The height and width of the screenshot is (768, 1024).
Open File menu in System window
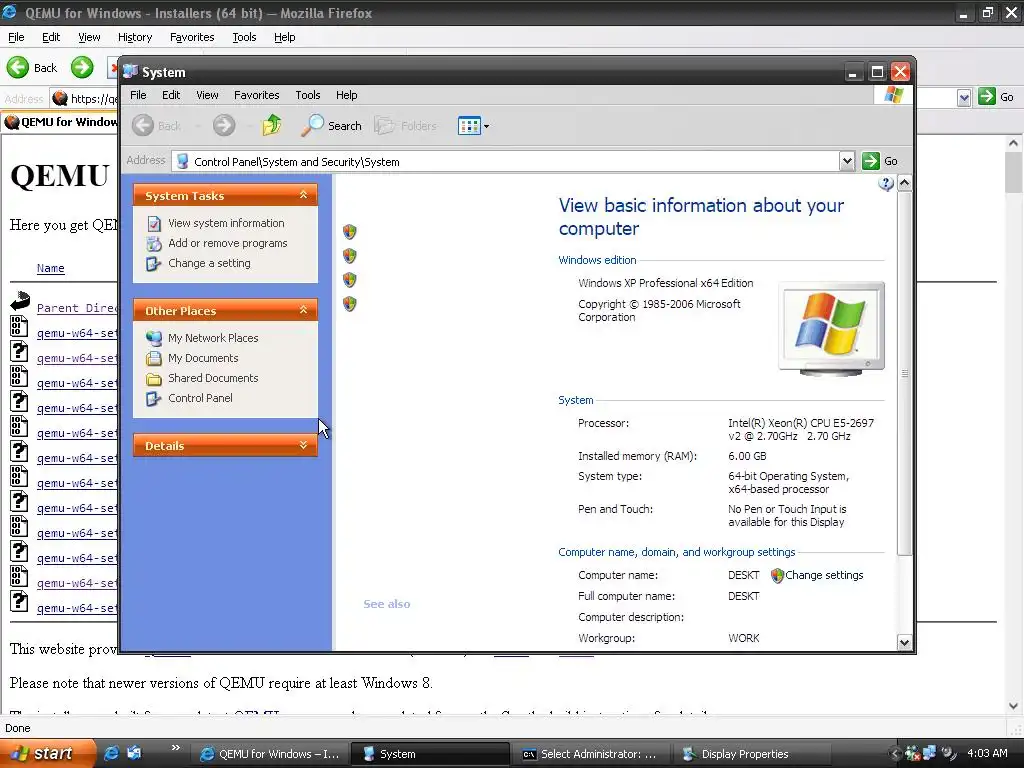[138, 95]
